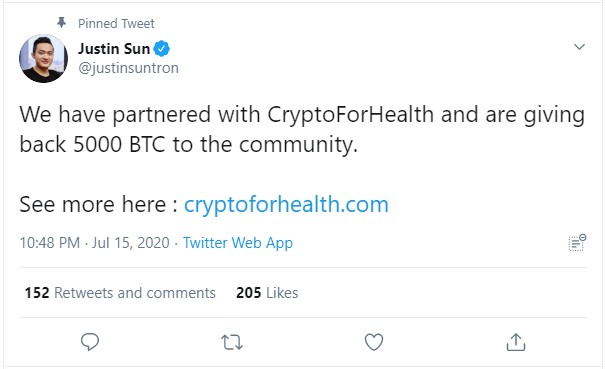Screen dimensions: 605x369
Task: Click the tweet text about 5000 BTC
Action: 302,130
